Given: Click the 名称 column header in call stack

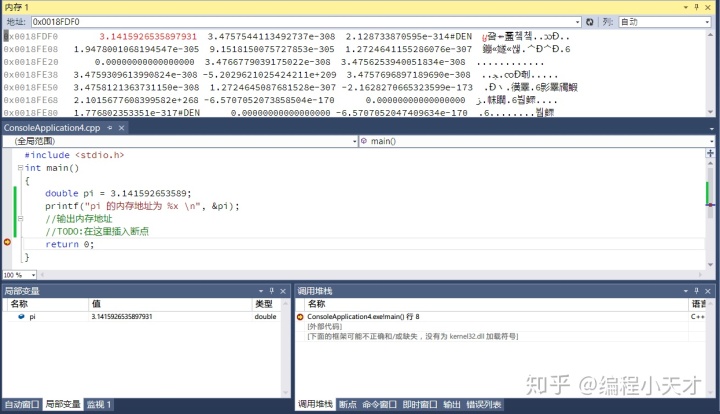Looking at the screenshot, I should point(496,304).
